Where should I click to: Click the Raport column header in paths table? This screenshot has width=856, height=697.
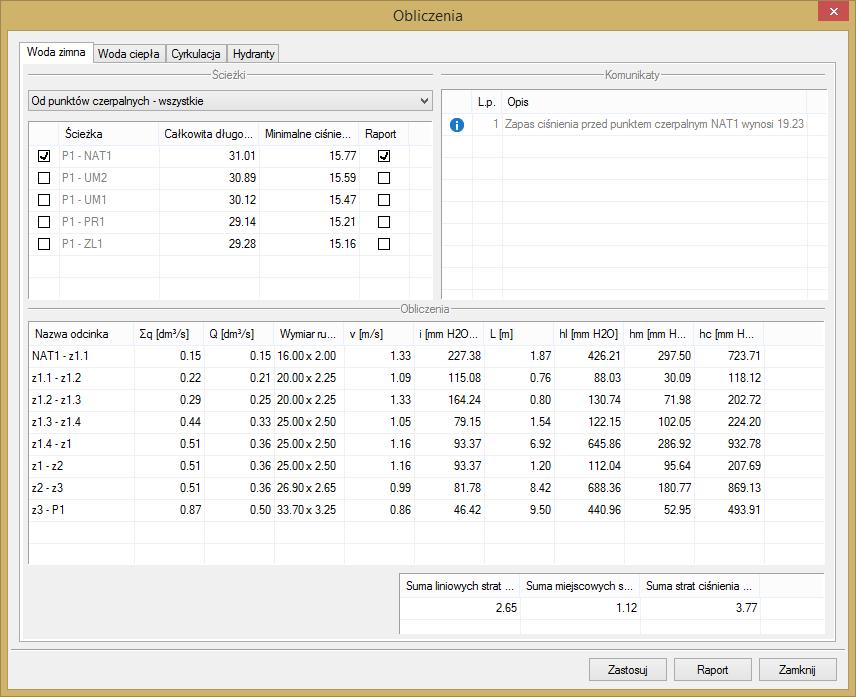384,134
